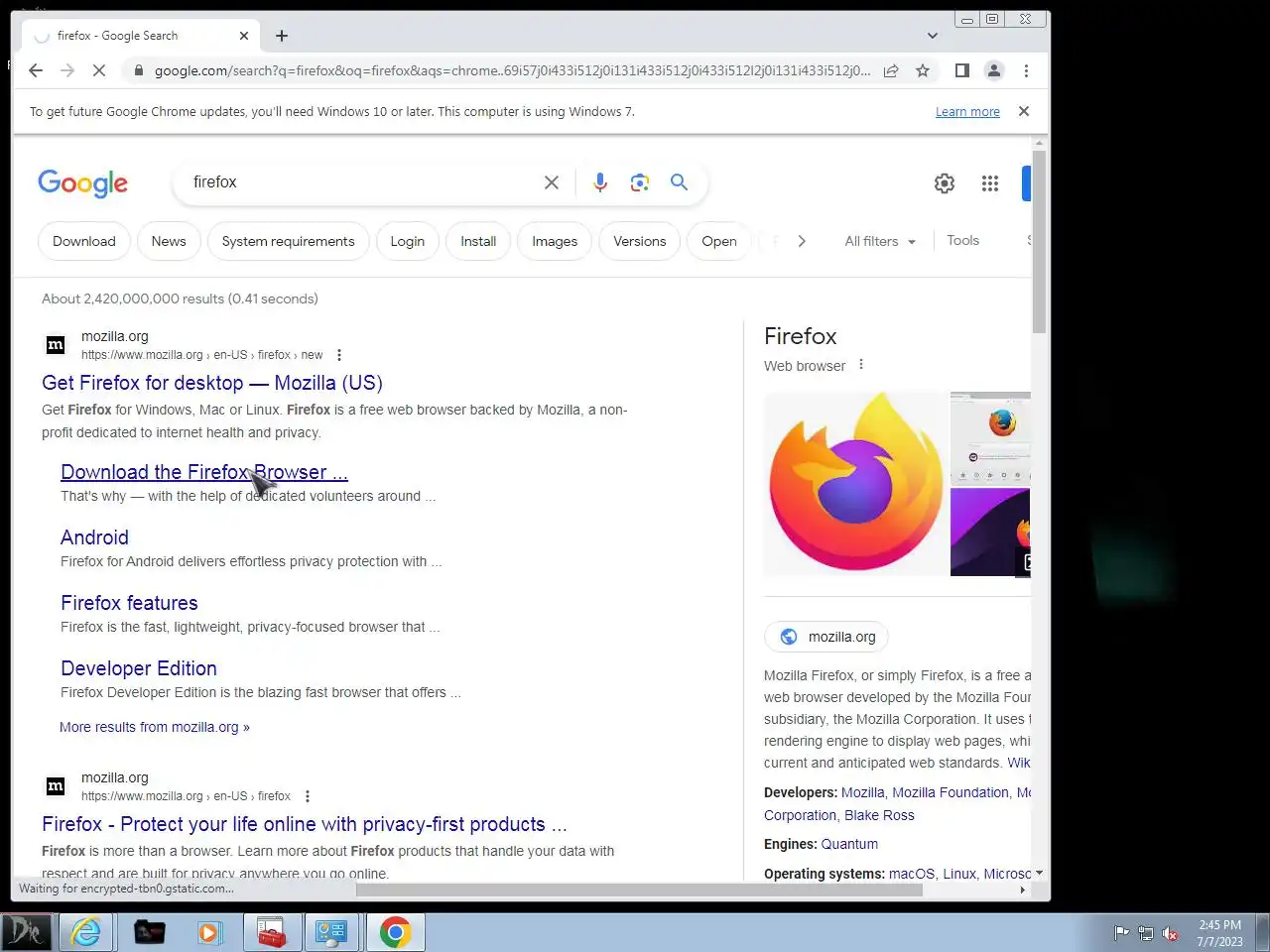Image resolution: width=1270 pixels, height=952 pixels.
Task: Open Windows Media Player from the taskbar
Action: 209,932
